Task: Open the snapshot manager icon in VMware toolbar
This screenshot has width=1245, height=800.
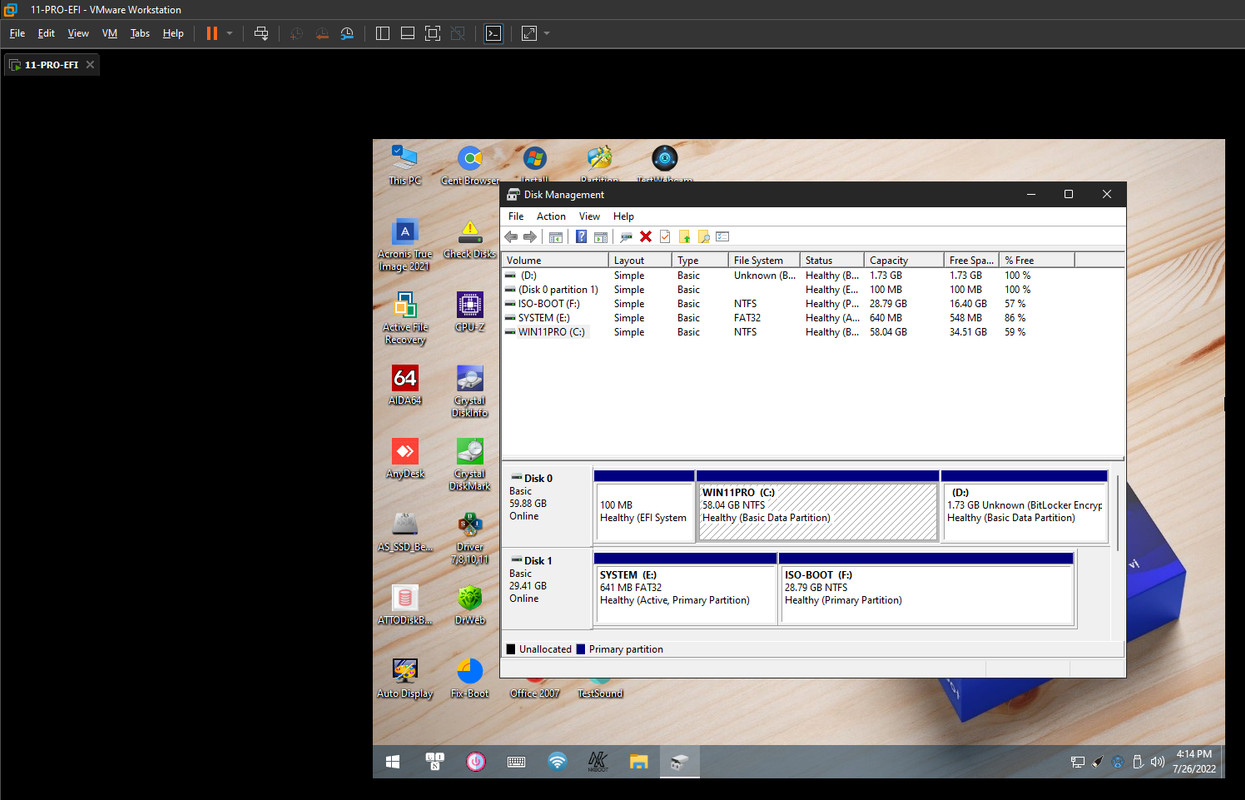Action: [x=347, y=33]
